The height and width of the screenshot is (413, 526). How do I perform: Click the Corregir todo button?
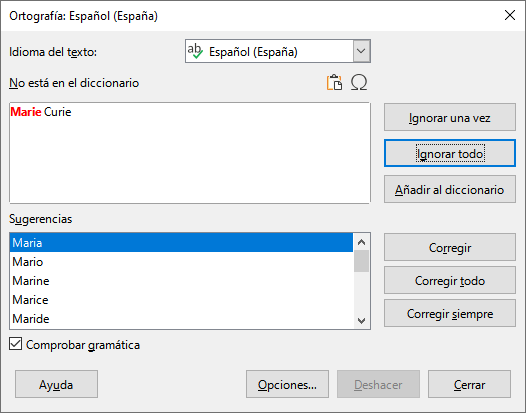point(450,280)
